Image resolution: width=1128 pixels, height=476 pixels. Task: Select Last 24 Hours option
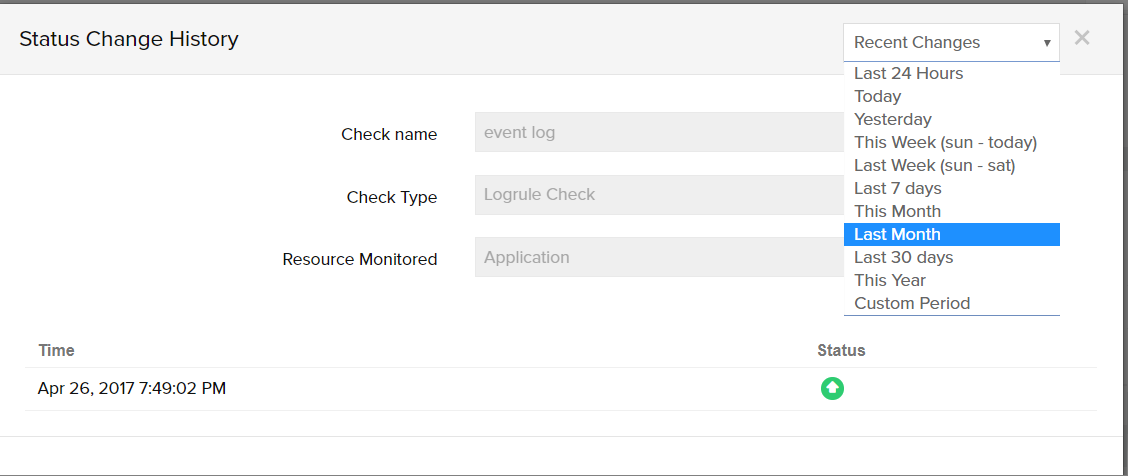908,73
